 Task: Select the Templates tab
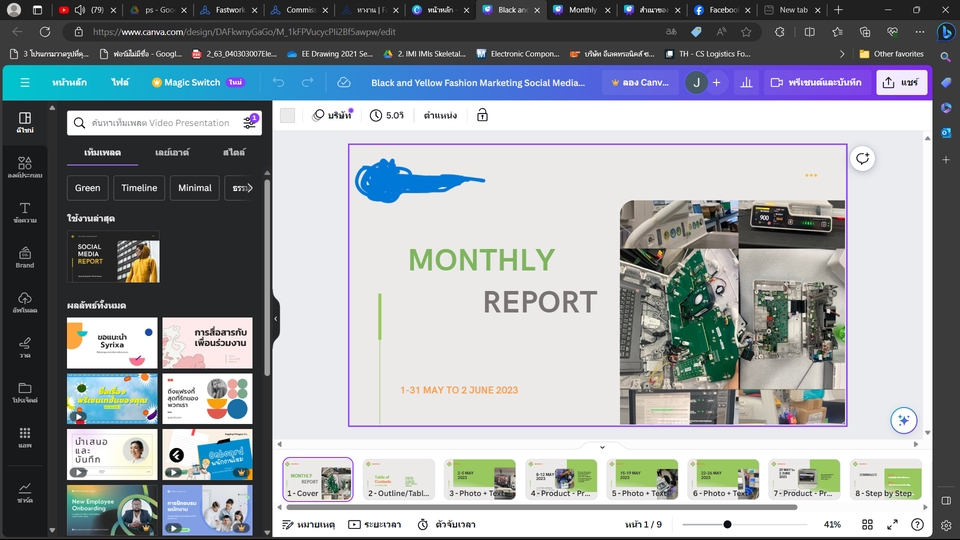(x=102, y=152)
